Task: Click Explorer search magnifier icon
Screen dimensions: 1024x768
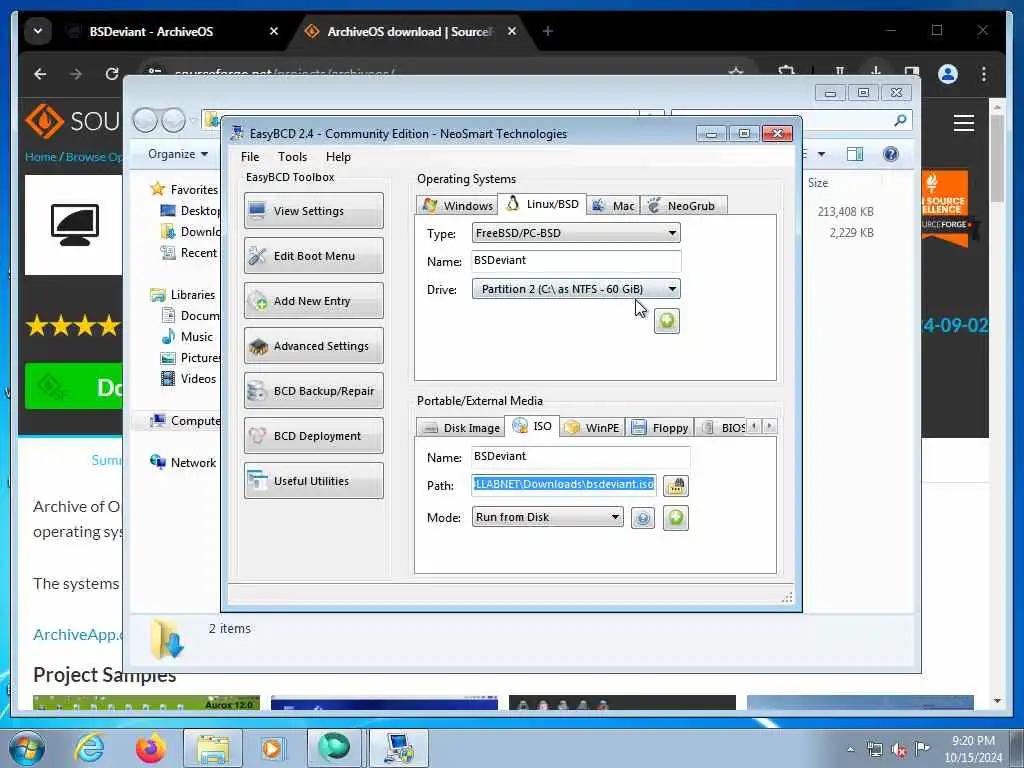Action: [x=900, y=120]
